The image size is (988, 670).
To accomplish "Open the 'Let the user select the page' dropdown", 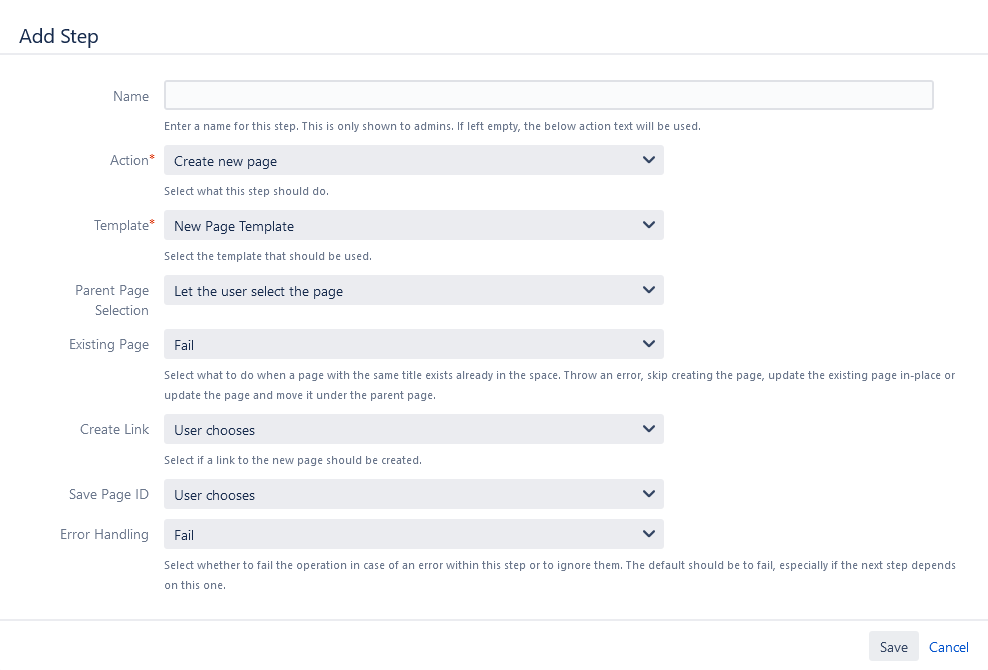I will point(400,291).
